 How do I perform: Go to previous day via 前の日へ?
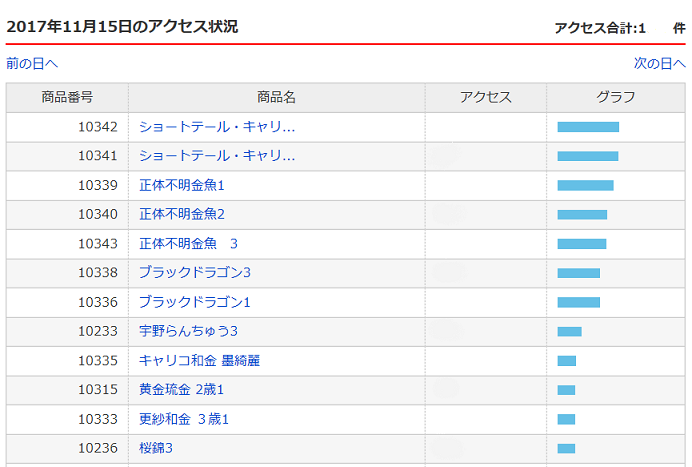32,64
